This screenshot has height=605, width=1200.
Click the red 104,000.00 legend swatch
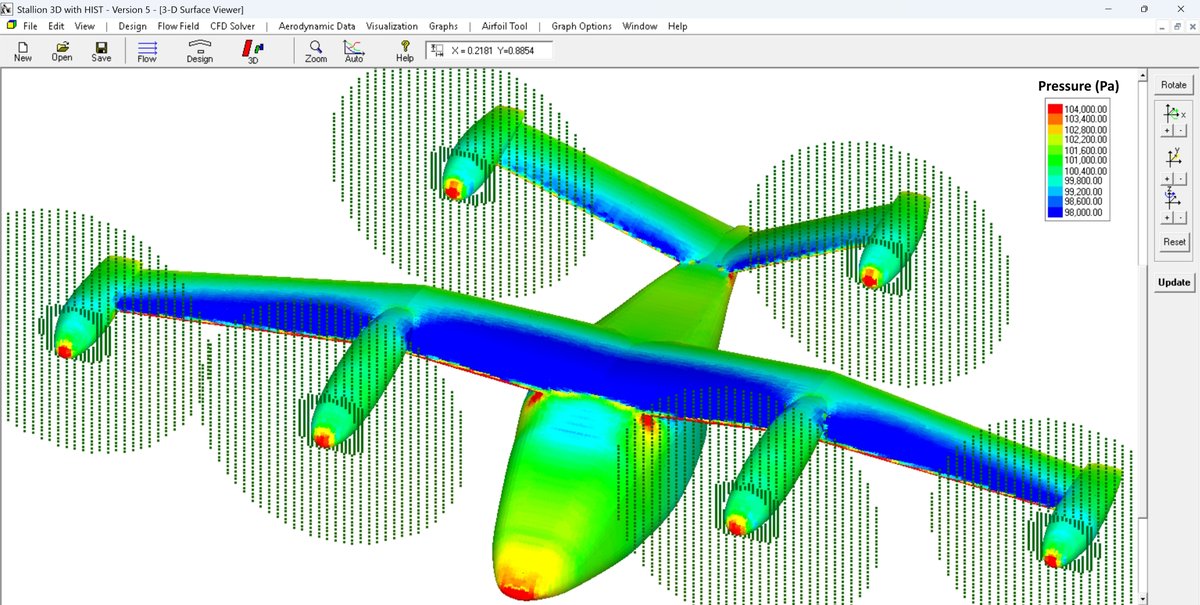coord(1055,108)
